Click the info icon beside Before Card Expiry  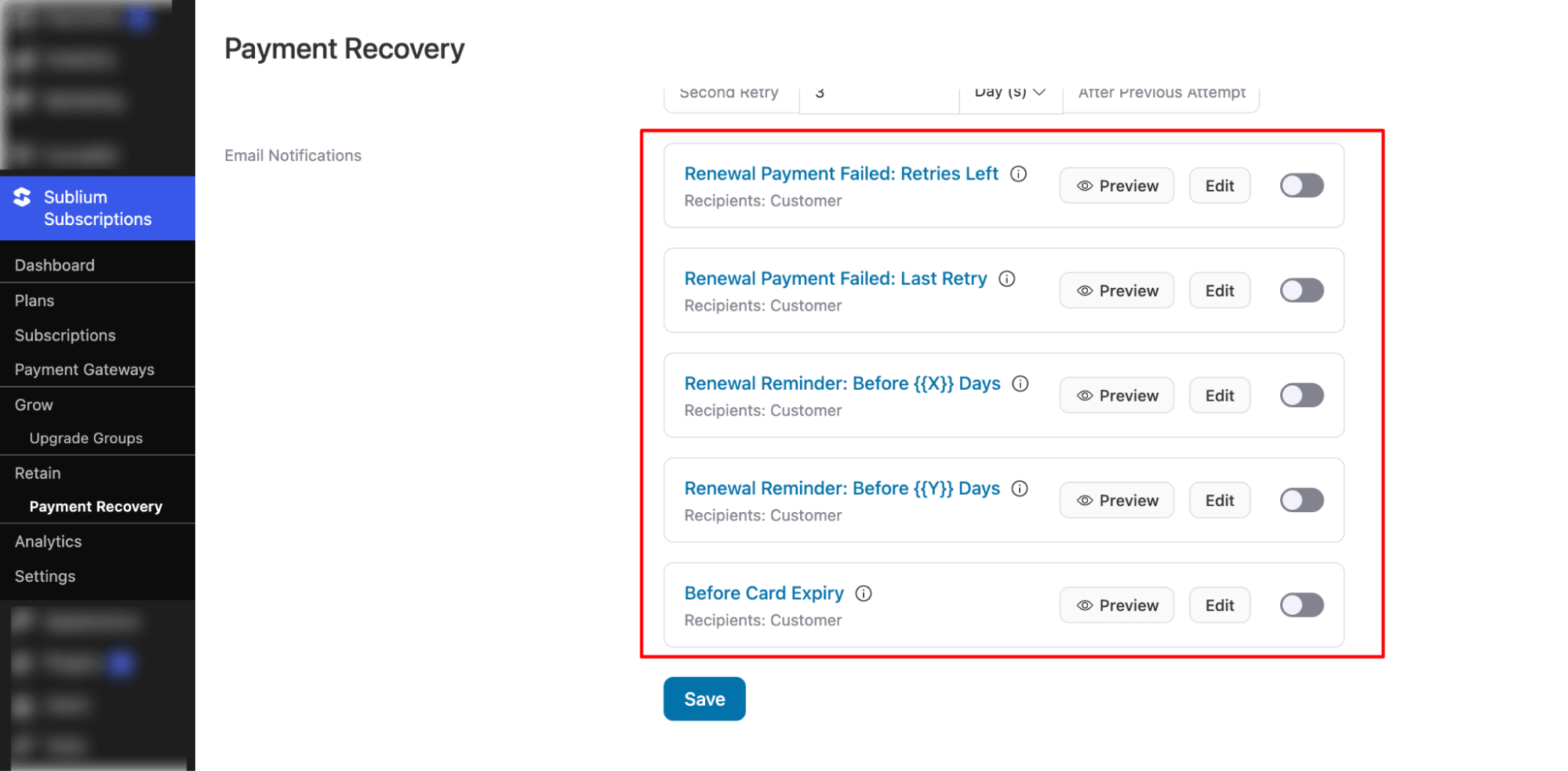click(863, 594)
